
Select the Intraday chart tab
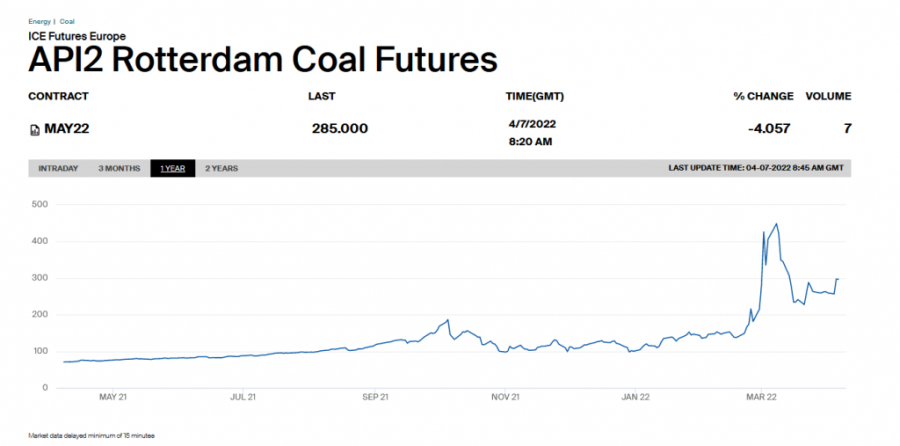coord(58,168)
